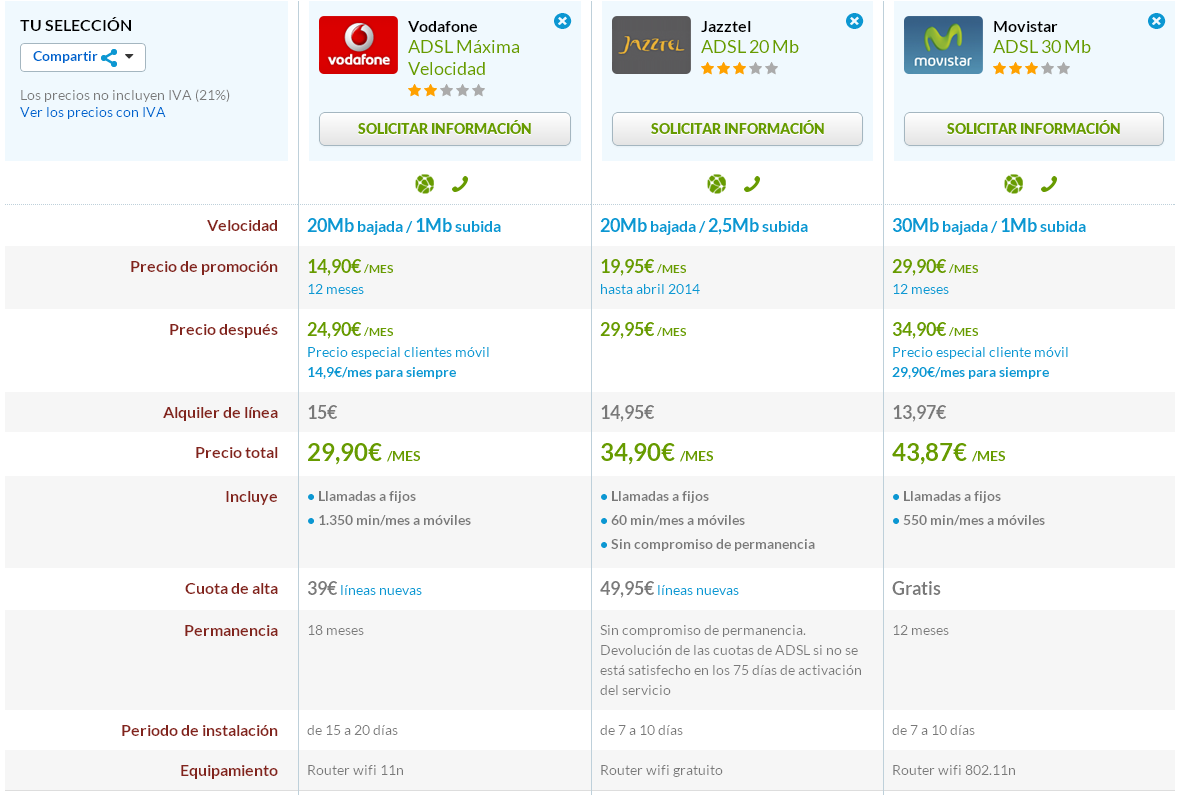The width and height of the screenshot is (1177, 795).
Task: Request information for Movistar plan
Action: click(1034, 129)
